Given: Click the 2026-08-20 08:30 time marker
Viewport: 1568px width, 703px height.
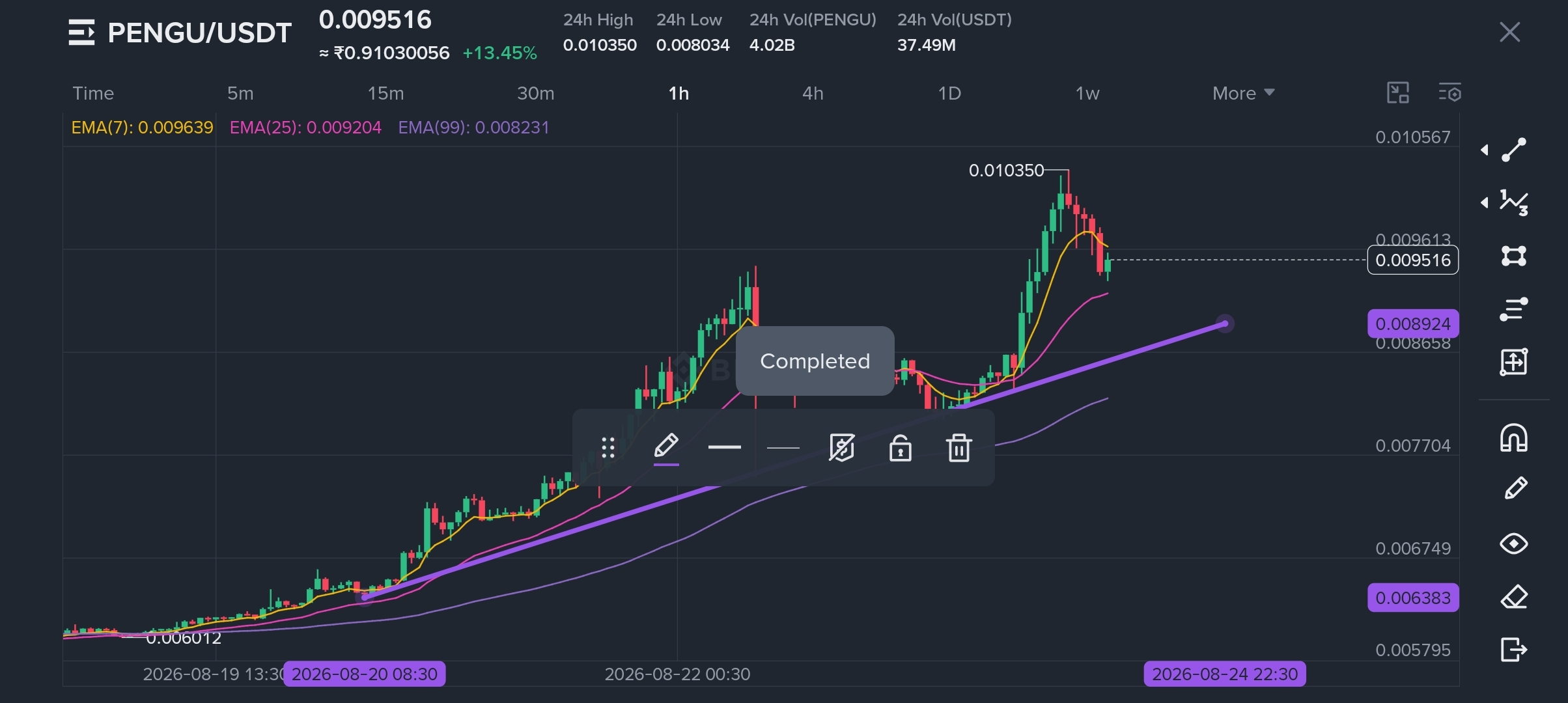Looking at the screenshot, I should pyautogui.click(x=364, y=674).
